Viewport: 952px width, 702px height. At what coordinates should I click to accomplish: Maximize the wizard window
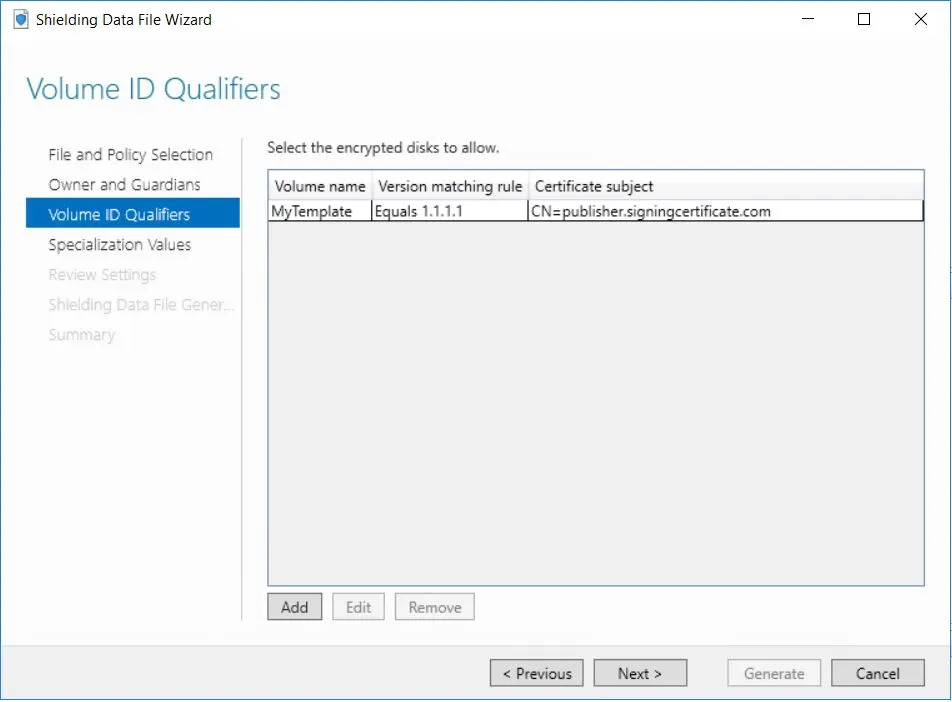tap(864, 19)
